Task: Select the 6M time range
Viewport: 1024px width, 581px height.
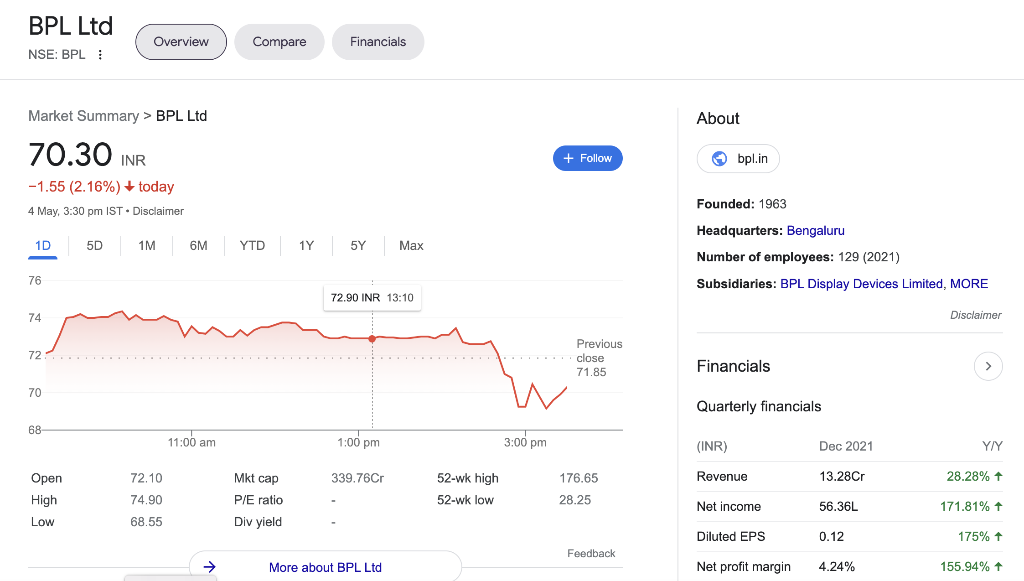Action: click(x=198, y=245)
